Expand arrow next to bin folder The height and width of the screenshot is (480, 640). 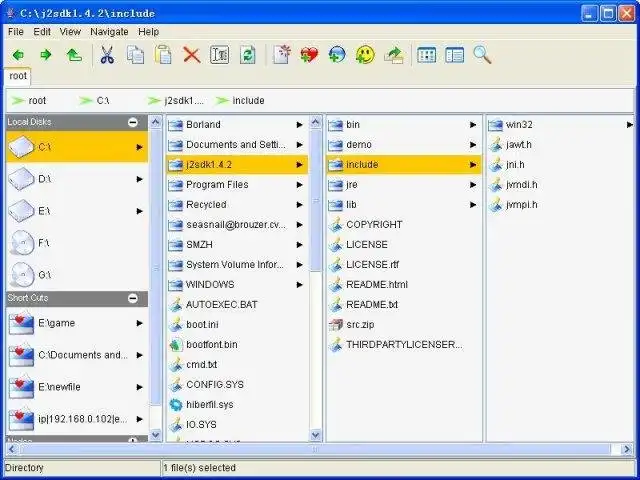tap(473, 124)
